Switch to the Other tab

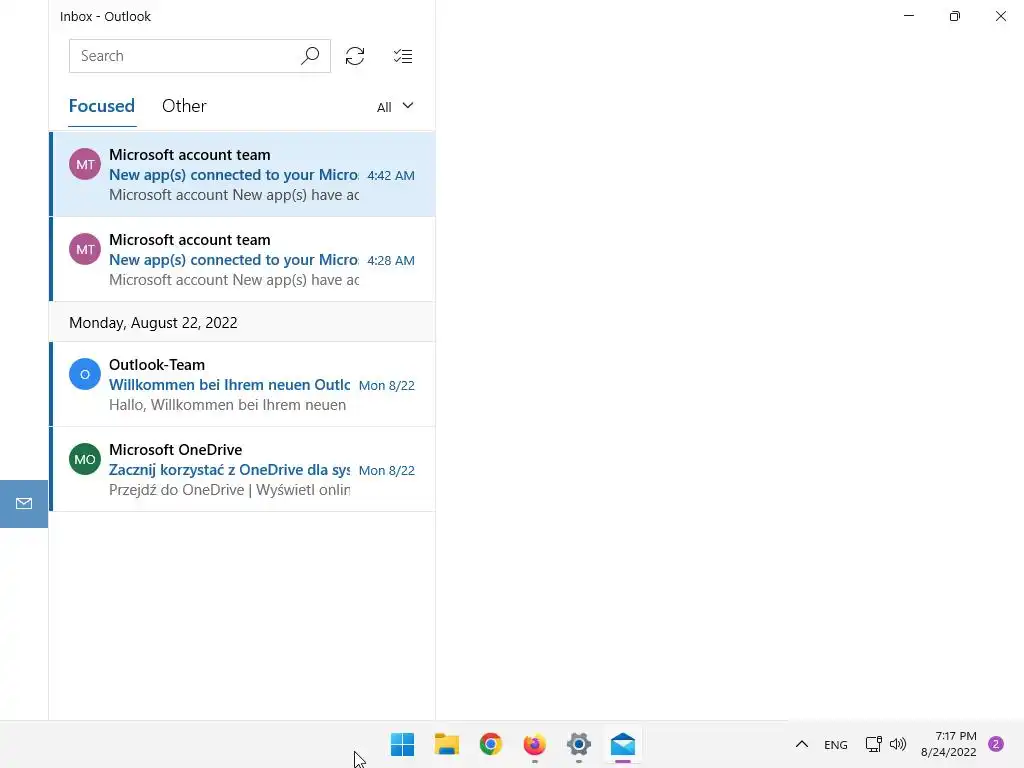tap(184, 106)
